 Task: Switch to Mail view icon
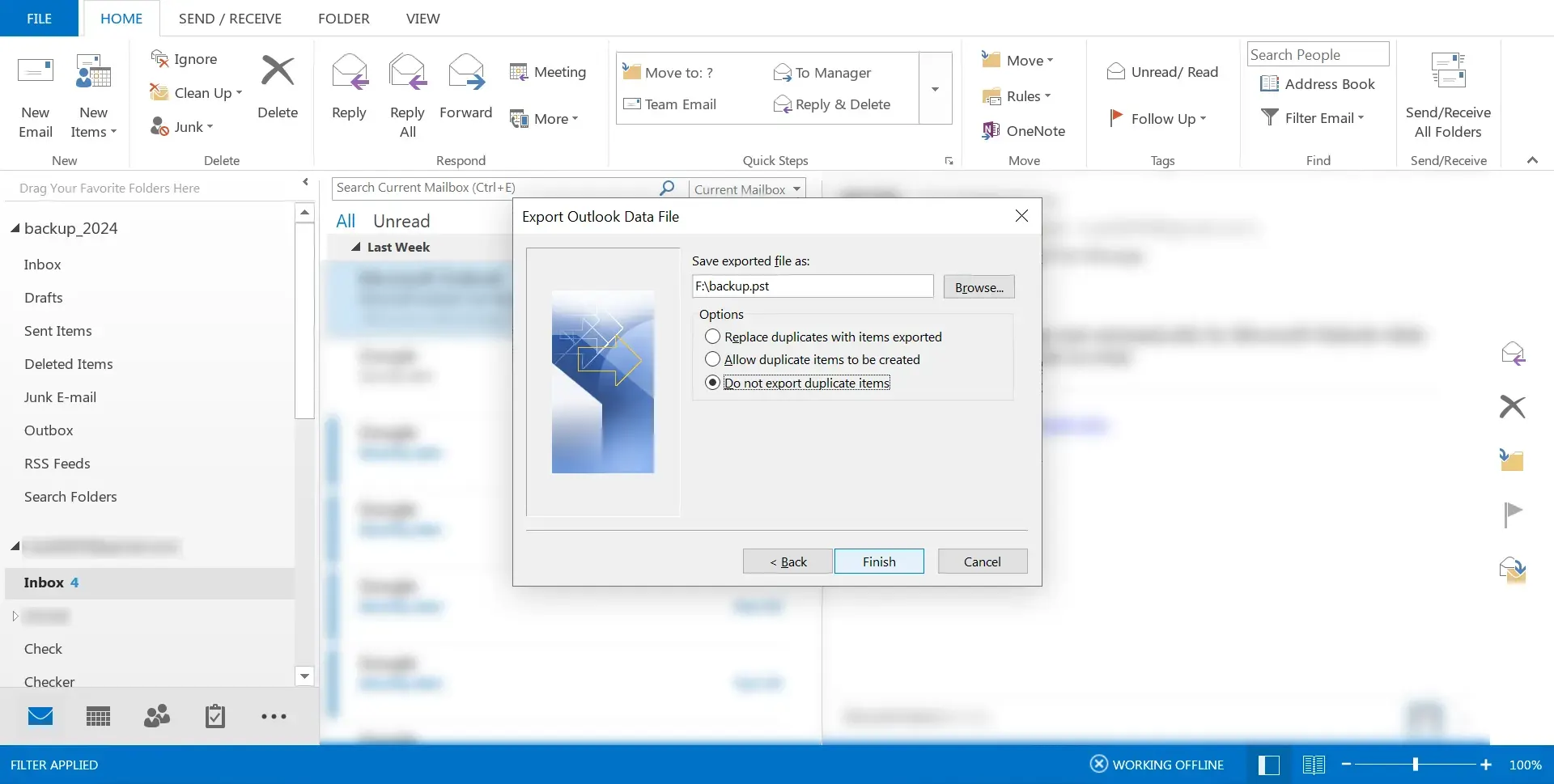coord(40,716)
